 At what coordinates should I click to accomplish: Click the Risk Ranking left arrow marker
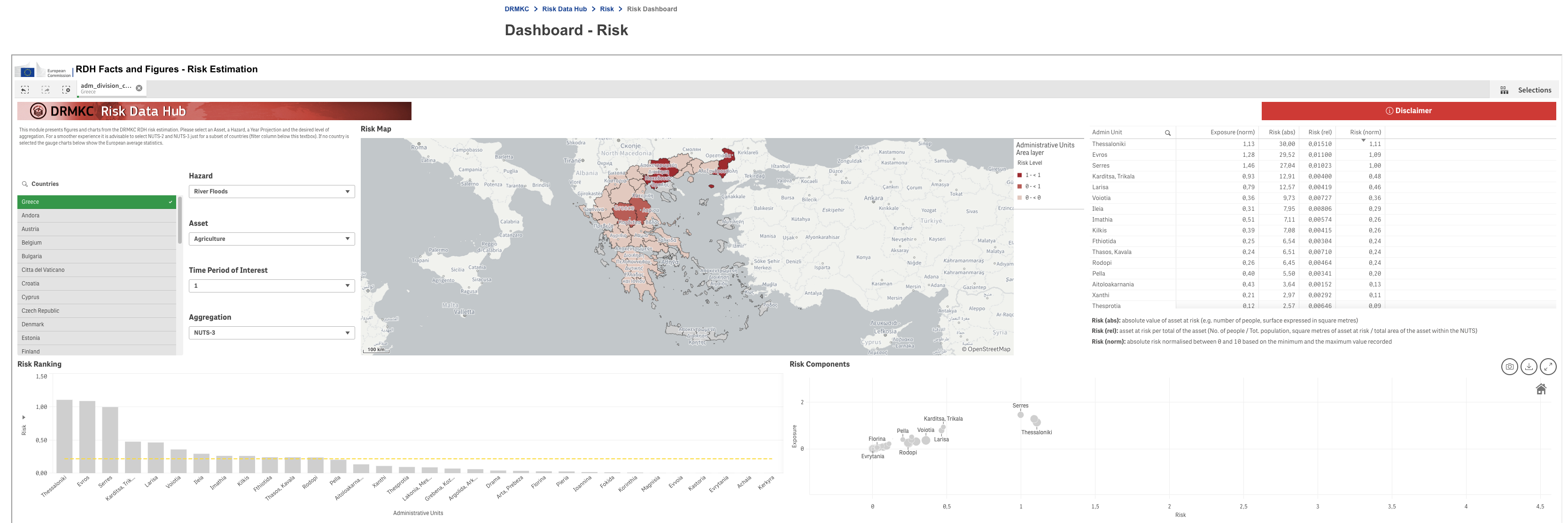click(x=24, y=417)
